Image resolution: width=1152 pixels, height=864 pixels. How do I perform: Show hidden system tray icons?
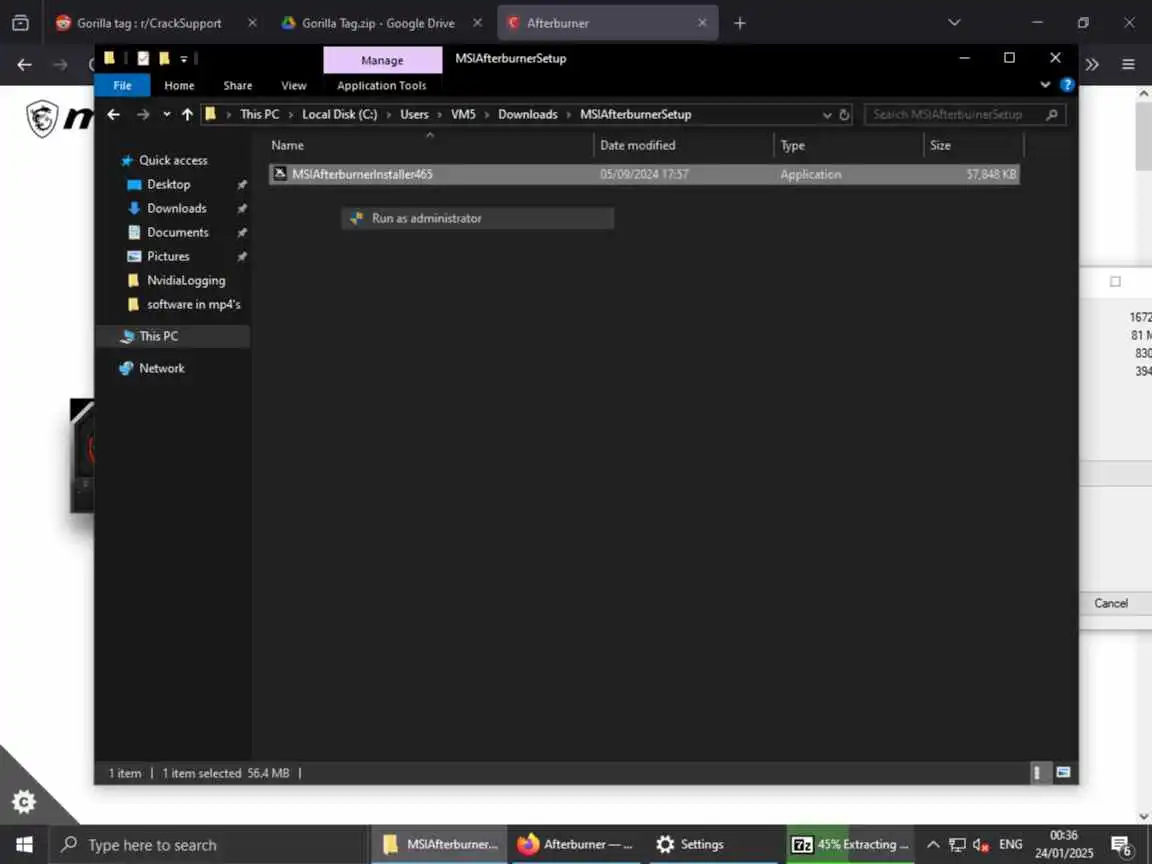(x=933, y=845)
